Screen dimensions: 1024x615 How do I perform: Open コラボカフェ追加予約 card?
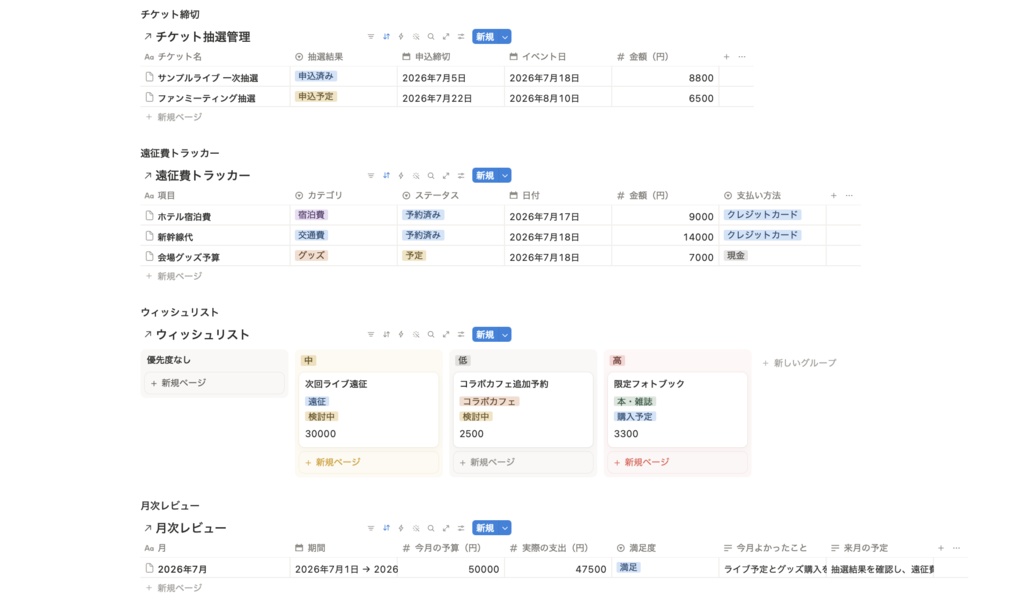tap(523, 409)
